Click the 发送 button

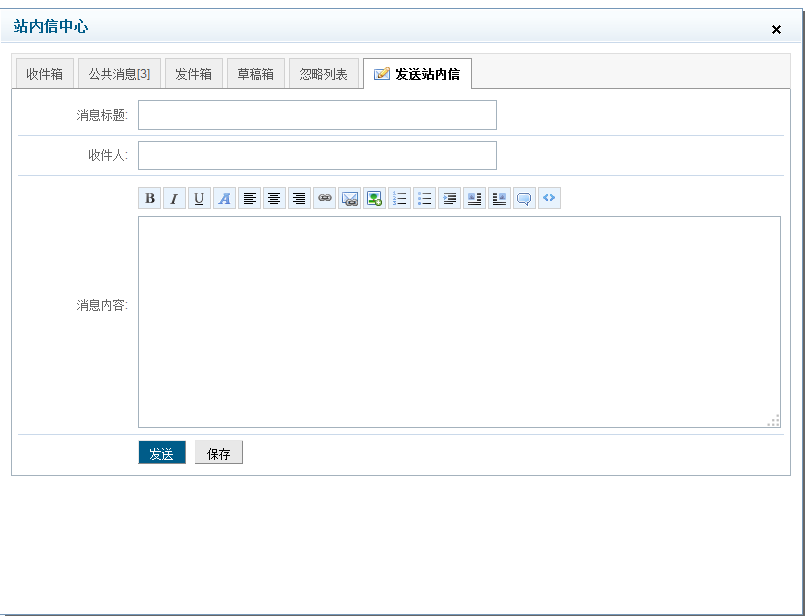click(x=162, y=453)
